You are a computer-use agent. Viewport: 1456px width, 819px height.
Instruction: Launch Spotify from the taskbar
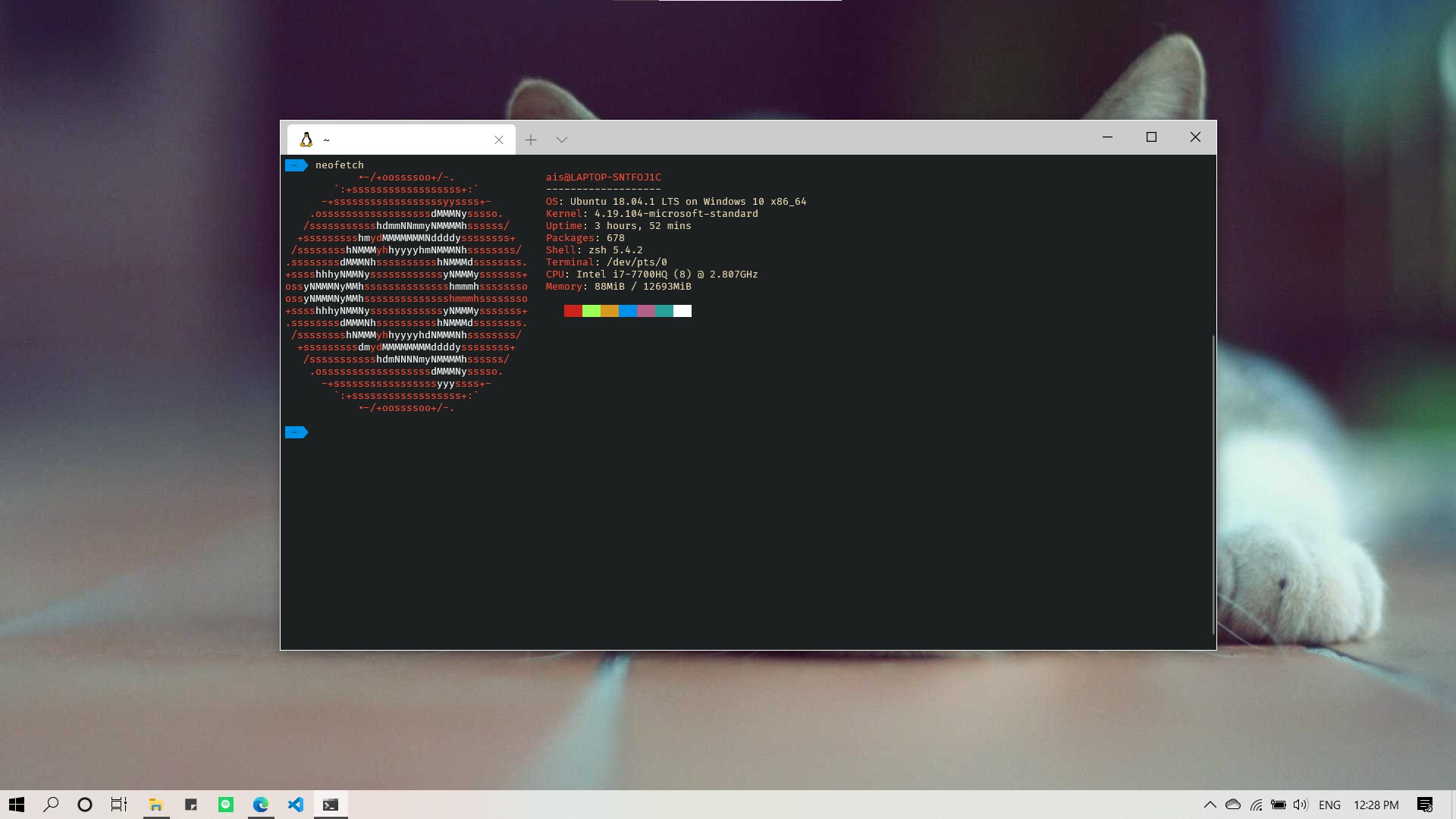pyautogui.click(x=226, y=805)
